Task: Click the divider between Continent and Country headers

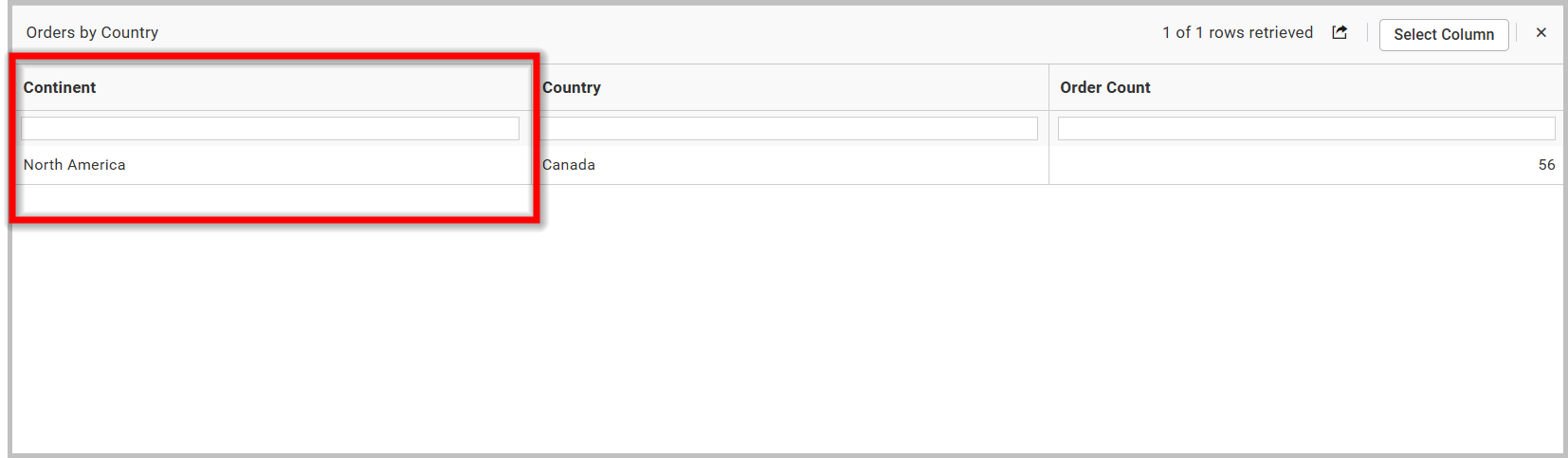Action: [532, 87]
